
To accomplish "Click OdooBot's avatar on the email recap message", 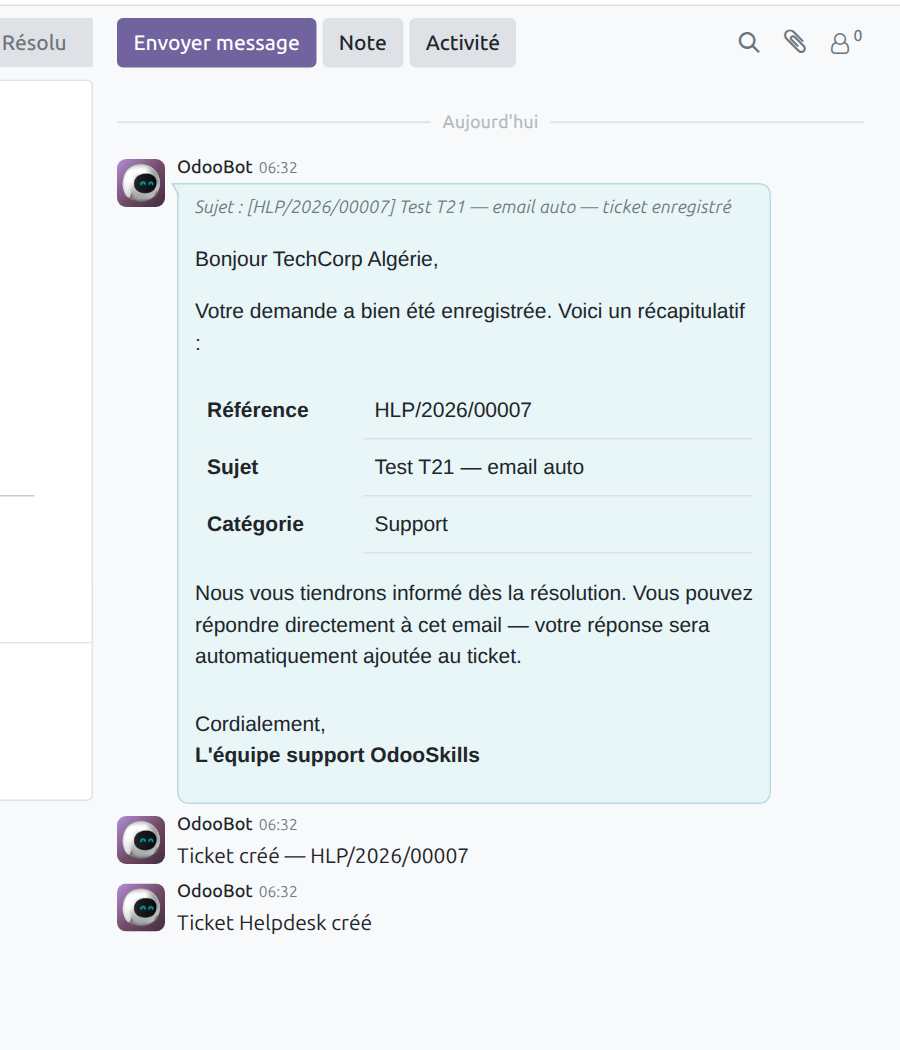I will (x=140, y=183).
